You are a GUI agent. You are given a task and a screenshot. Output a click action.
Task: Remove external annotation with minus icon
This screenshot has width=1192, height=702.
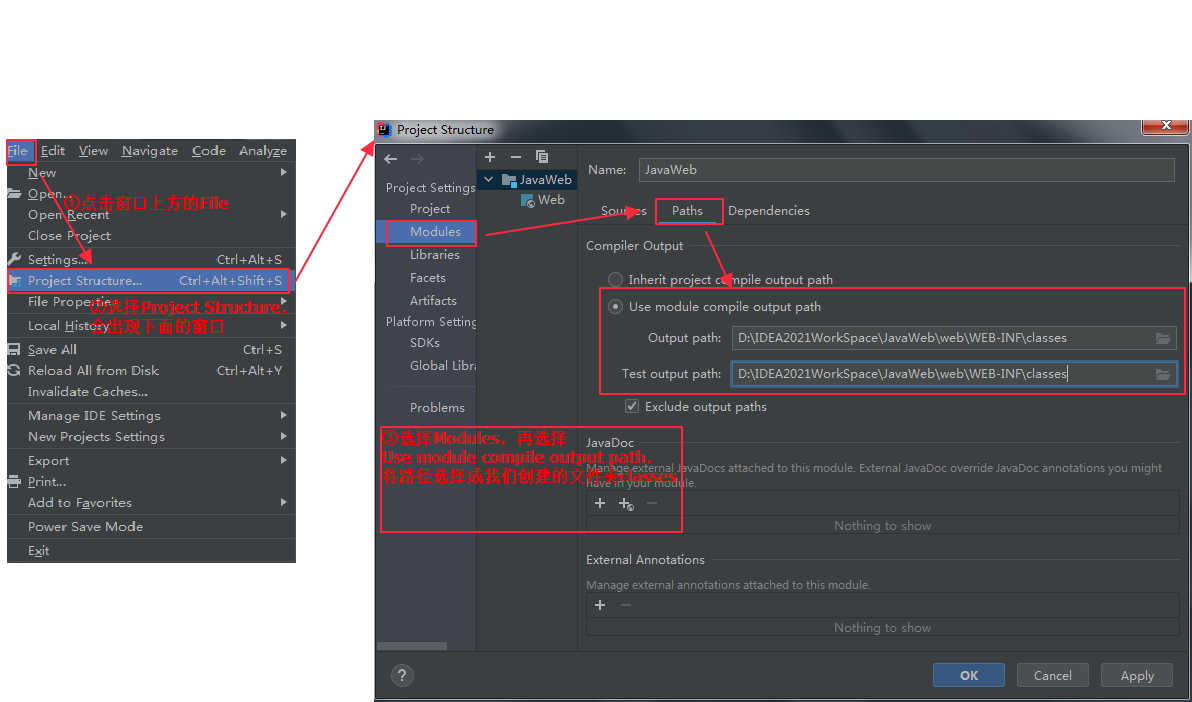626,605
